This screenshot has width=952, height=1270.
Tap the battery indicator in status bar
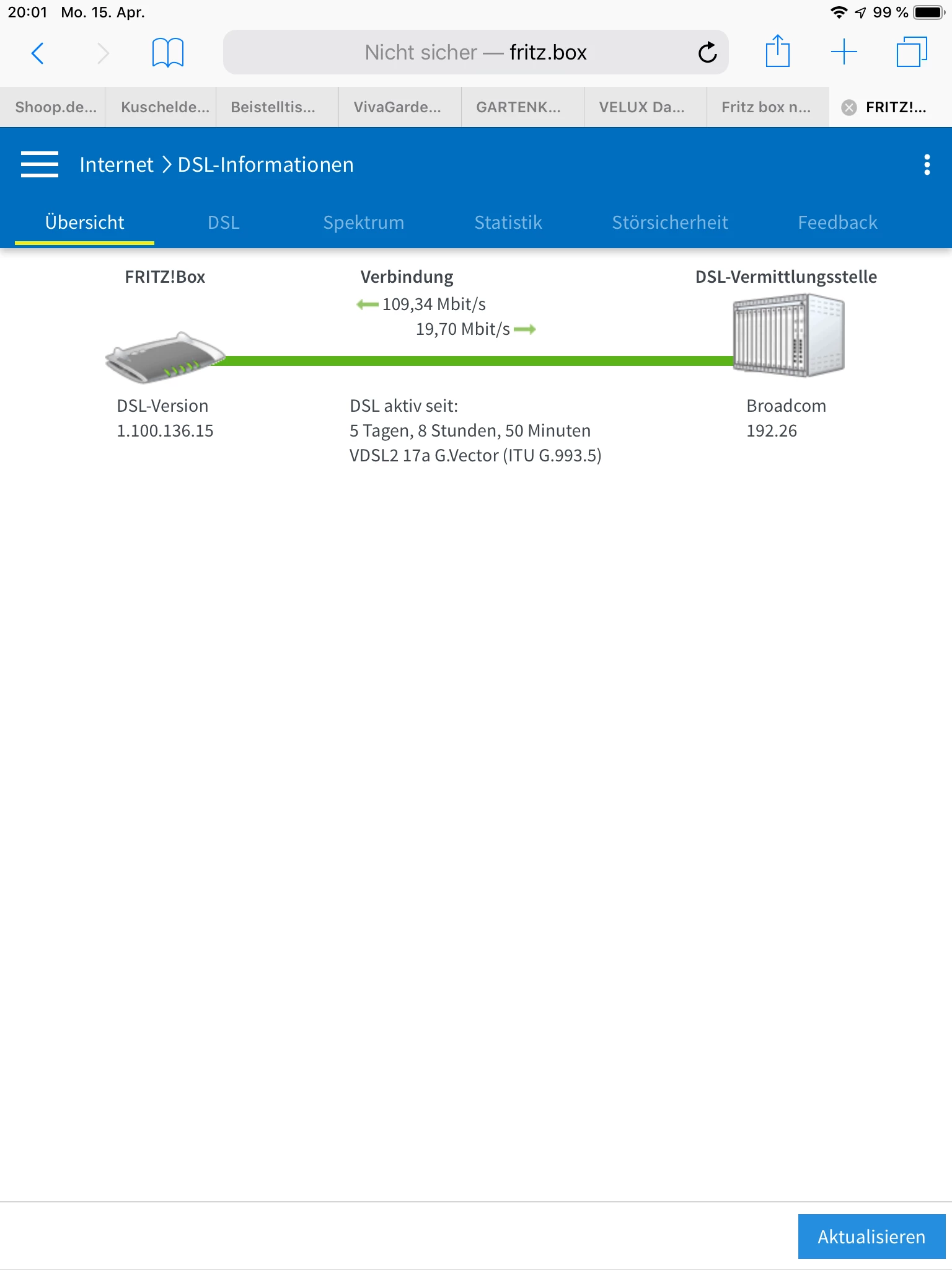tap(929, 12)
